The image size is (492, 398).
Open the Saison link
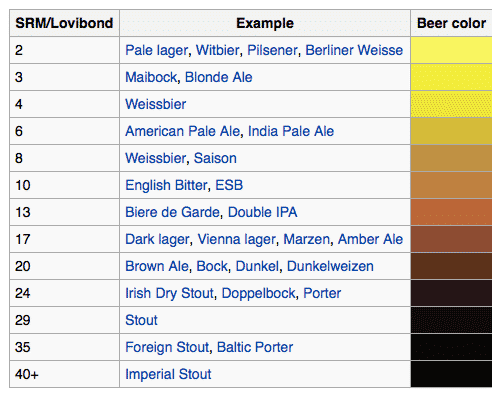(215, 158)
